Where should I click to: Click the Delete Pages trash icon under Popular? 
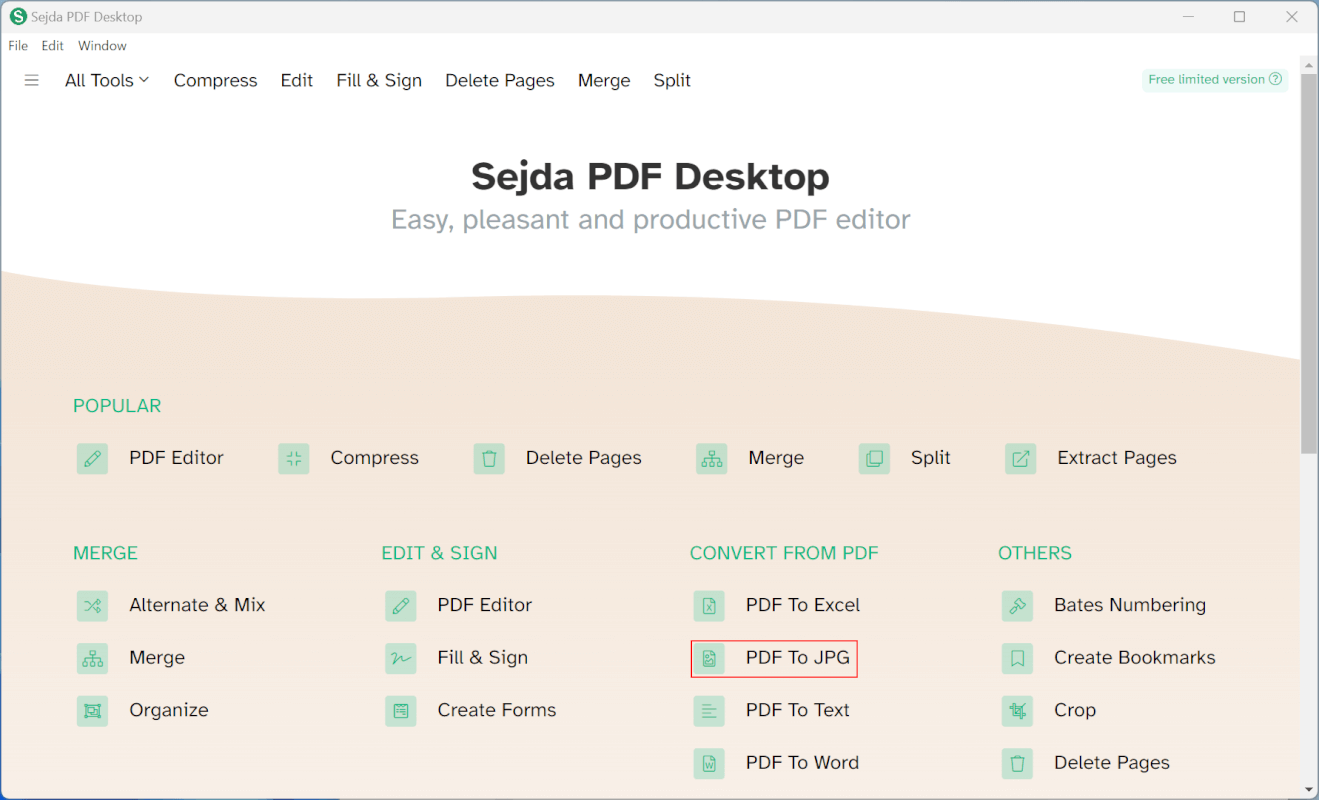pos(489,459)
